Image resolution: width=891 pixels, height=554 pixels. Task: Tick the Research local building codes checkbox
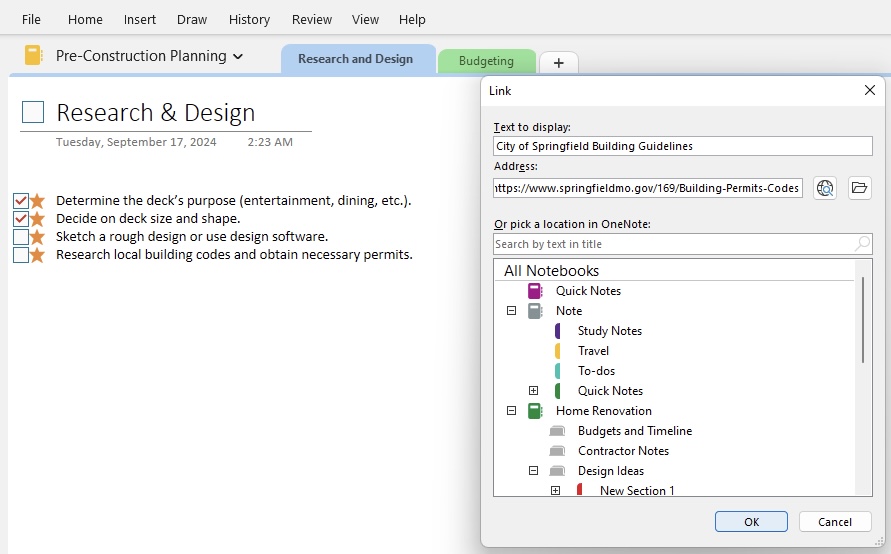(x=21, y=255)
